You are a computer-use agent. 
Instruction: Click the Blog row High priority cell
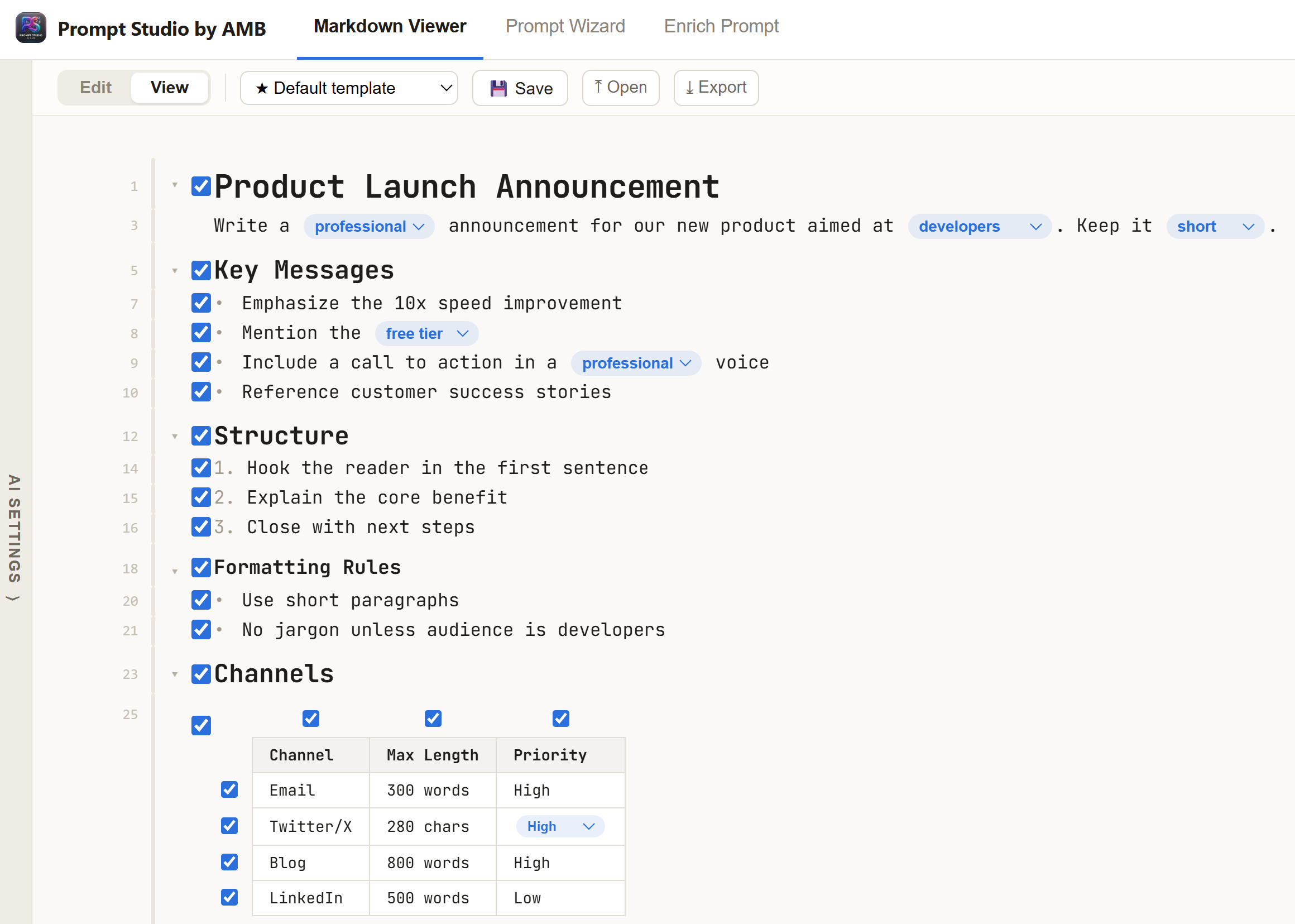[x=561, y=863]
